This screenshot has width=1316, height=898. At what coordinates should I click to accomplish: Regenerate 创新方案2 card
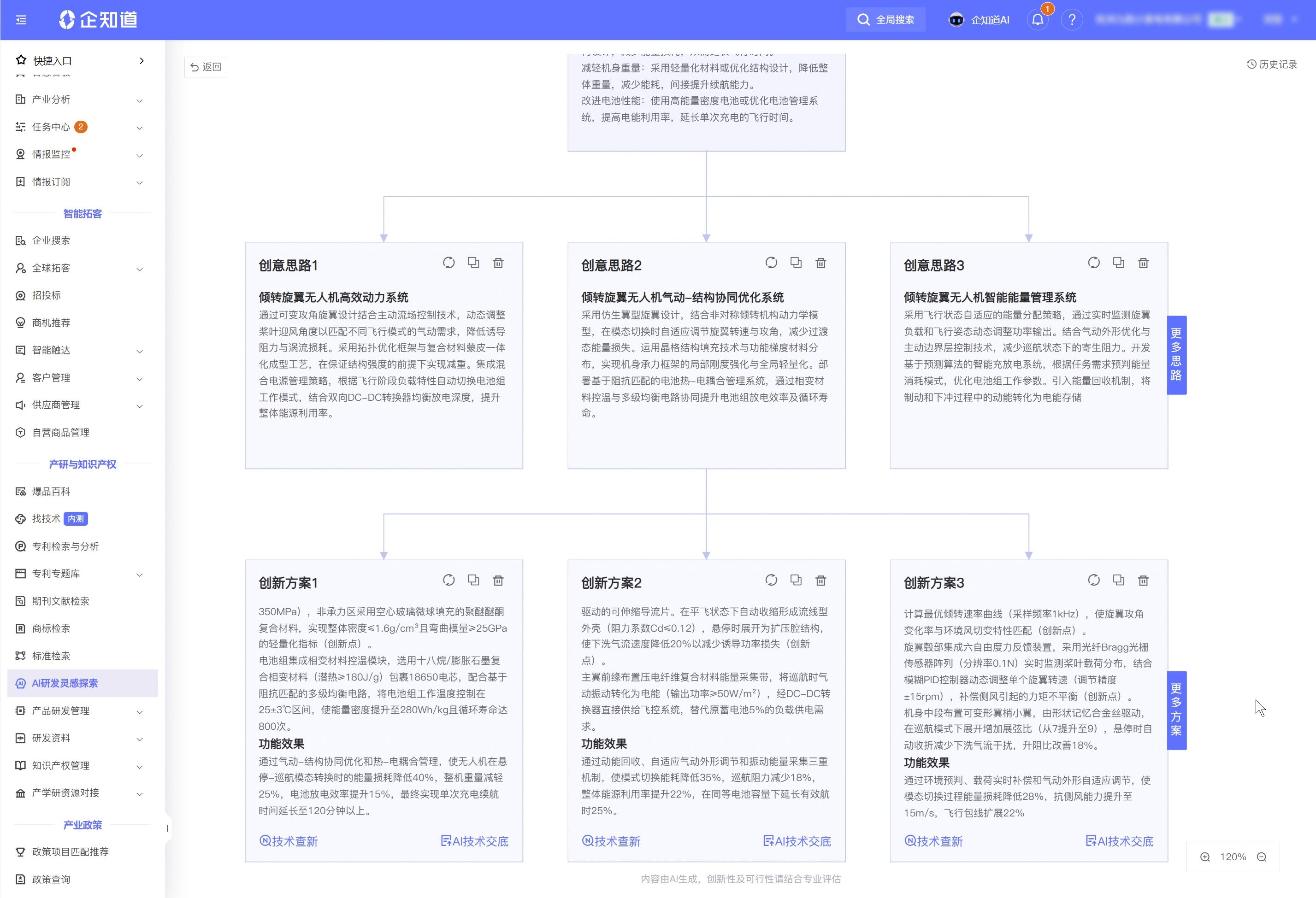pyautogui.click(x=771, y=580)
